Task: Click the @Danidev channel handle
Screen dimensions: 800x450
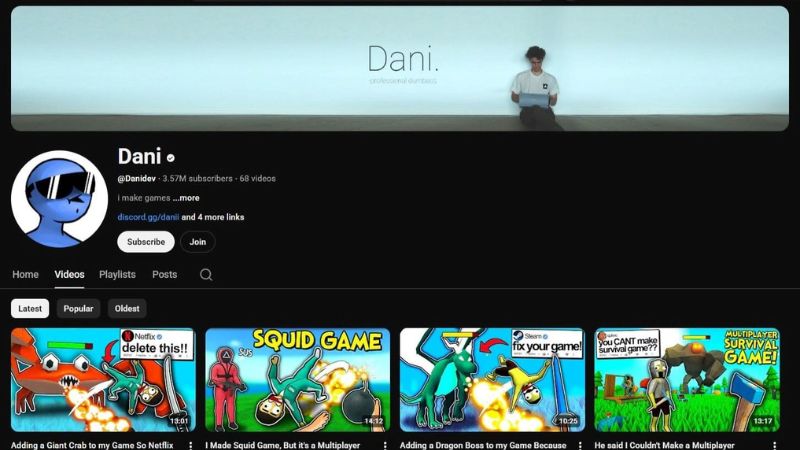Action: 137,179
